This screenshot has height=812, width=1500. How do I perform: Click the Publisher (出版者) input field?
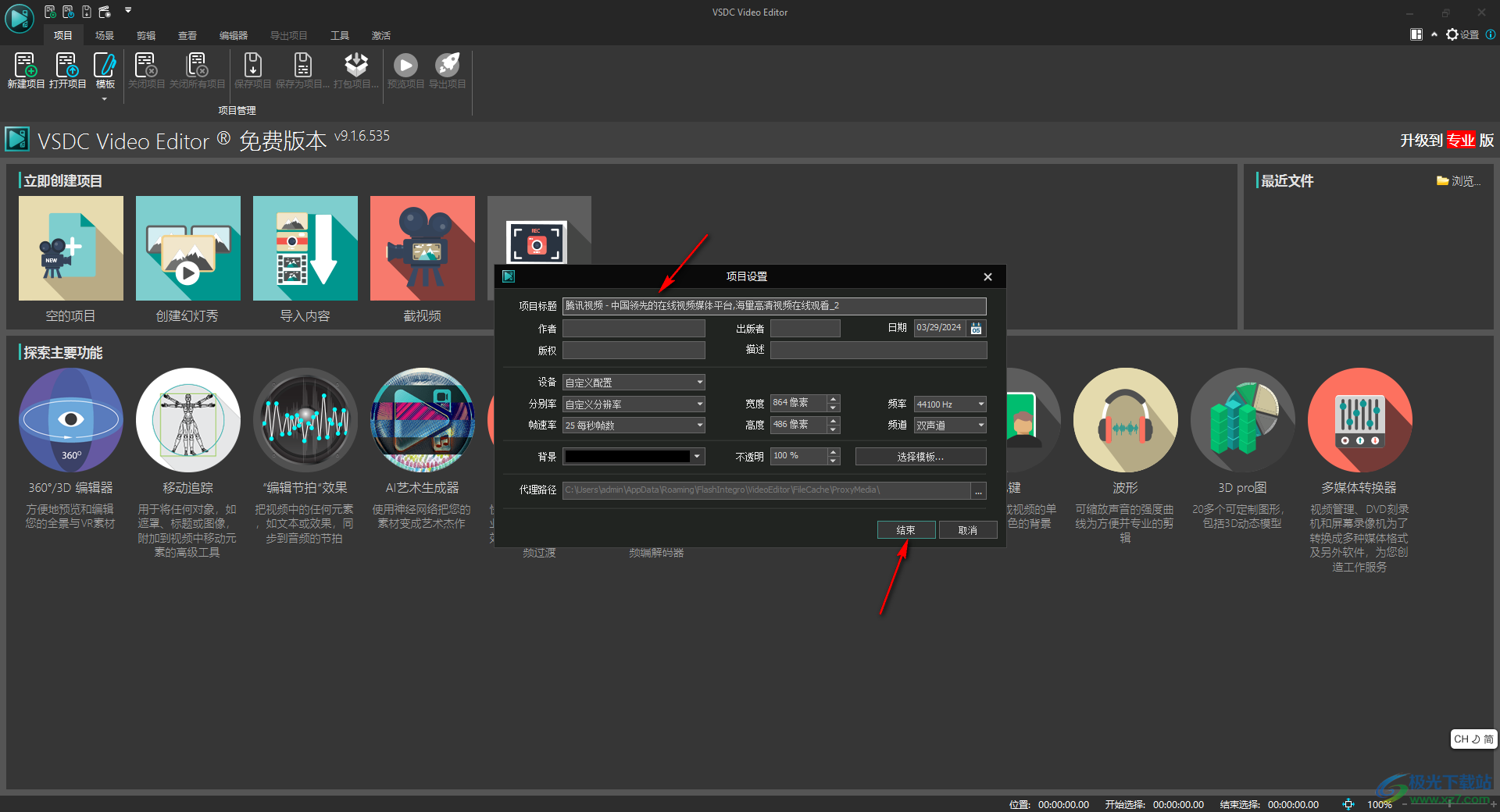click(805, 329)
